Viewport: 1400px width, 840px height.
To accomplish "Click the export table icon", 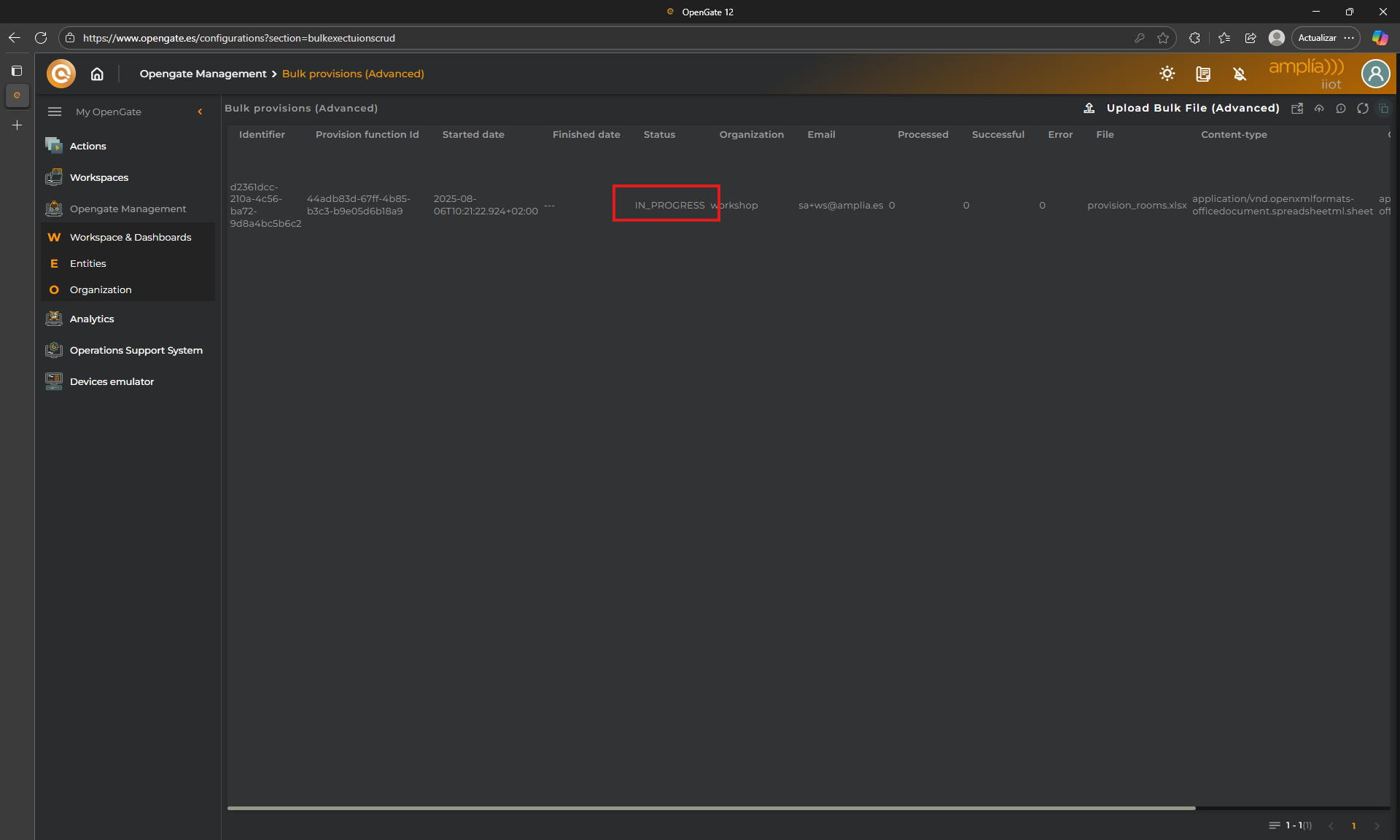I will click(1297, 109).
